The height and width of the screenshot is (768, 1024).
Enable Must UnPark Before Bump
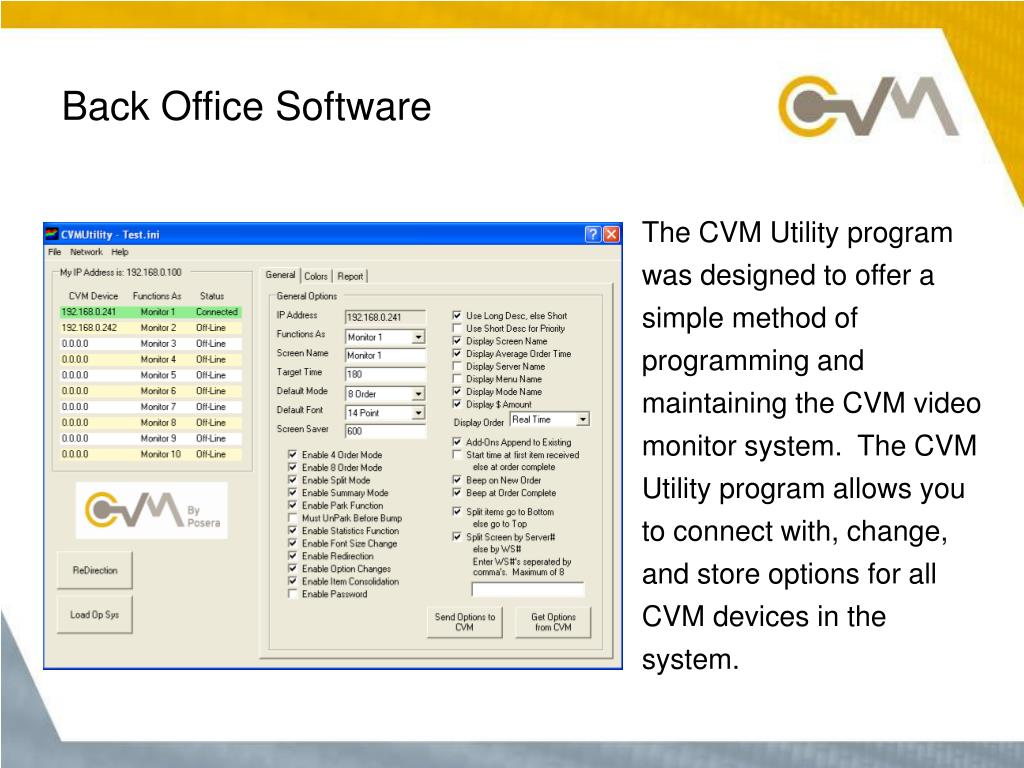click(293, 518)
